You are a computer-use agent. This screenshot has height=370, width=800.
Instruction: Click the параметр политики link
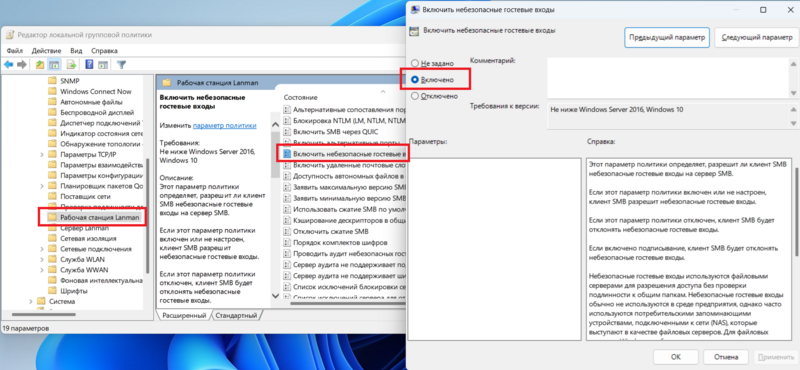coord(224,125)
